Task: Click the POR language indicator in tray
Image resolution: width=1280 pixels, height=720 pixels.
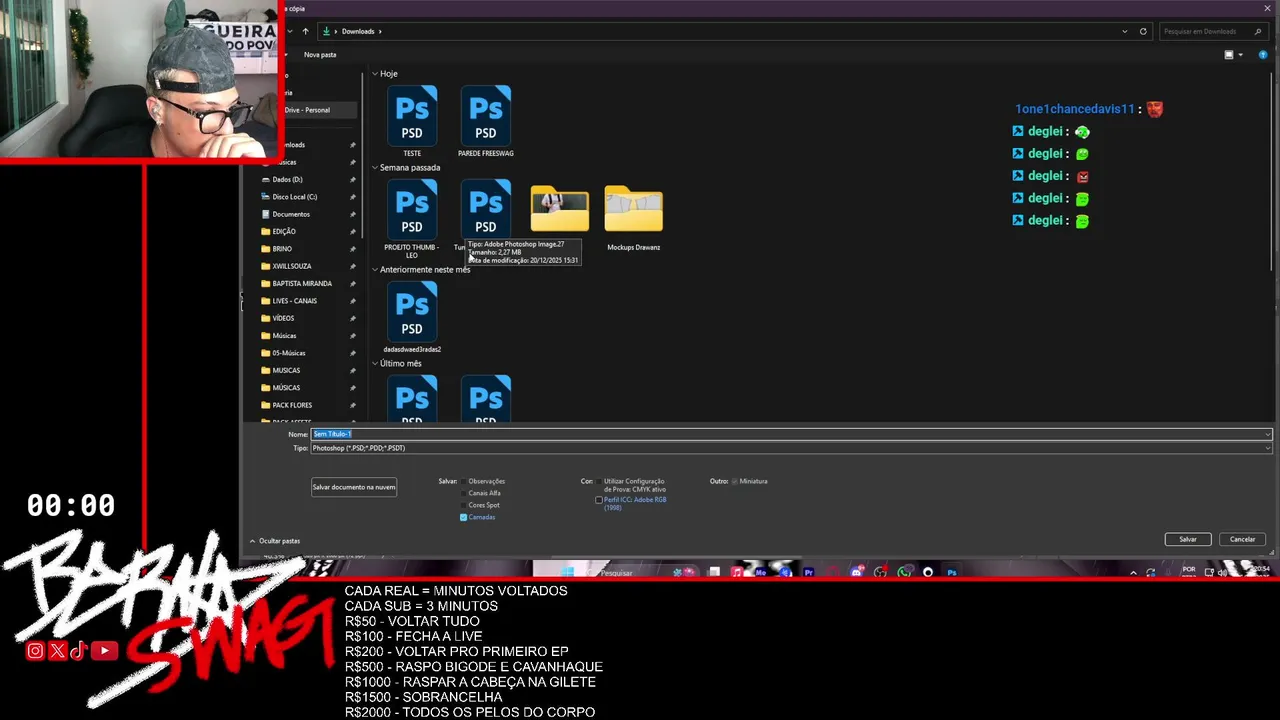Action: click(1189, 571)
